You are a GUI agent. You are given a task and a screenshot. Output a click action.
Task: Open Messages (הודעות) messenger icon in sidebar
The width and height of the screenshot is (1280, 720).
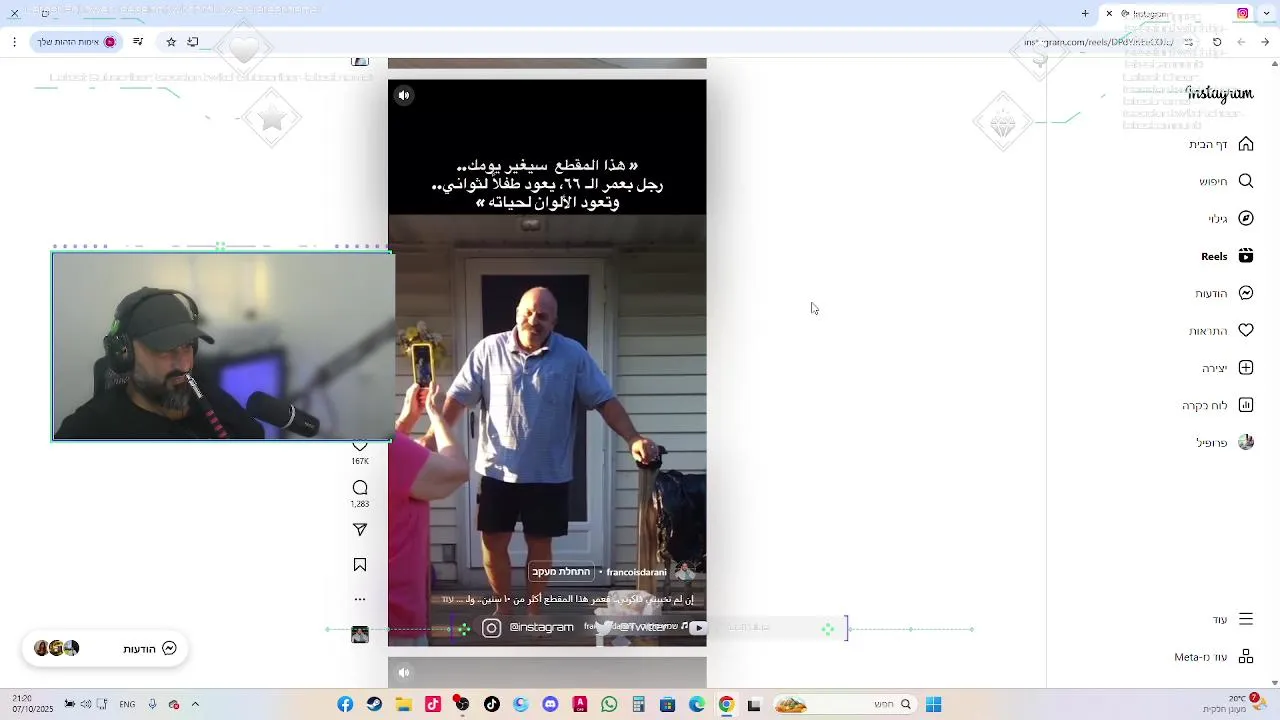click(x=1246, y=293)
